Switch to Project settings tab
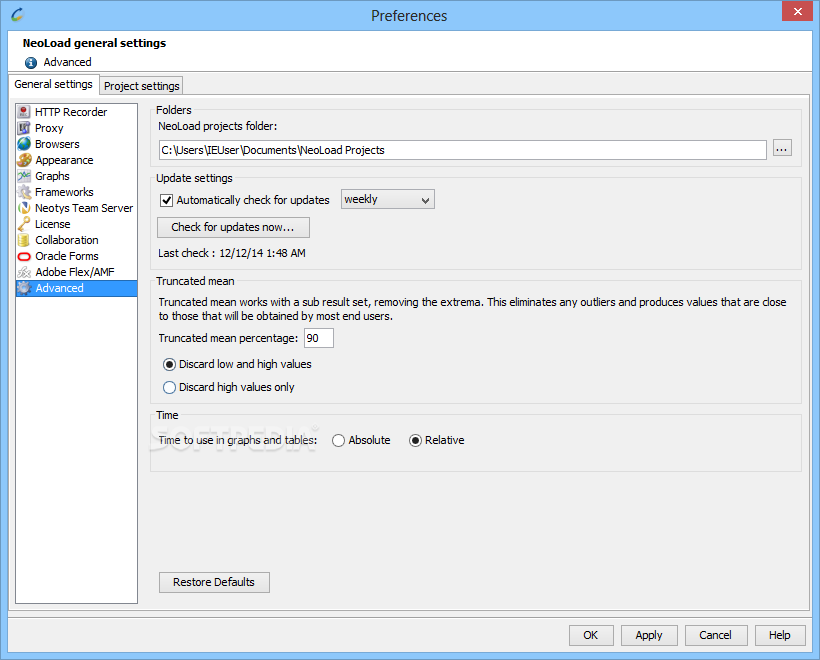The height and width of the screenshot is (660, 820). [141, 86]
